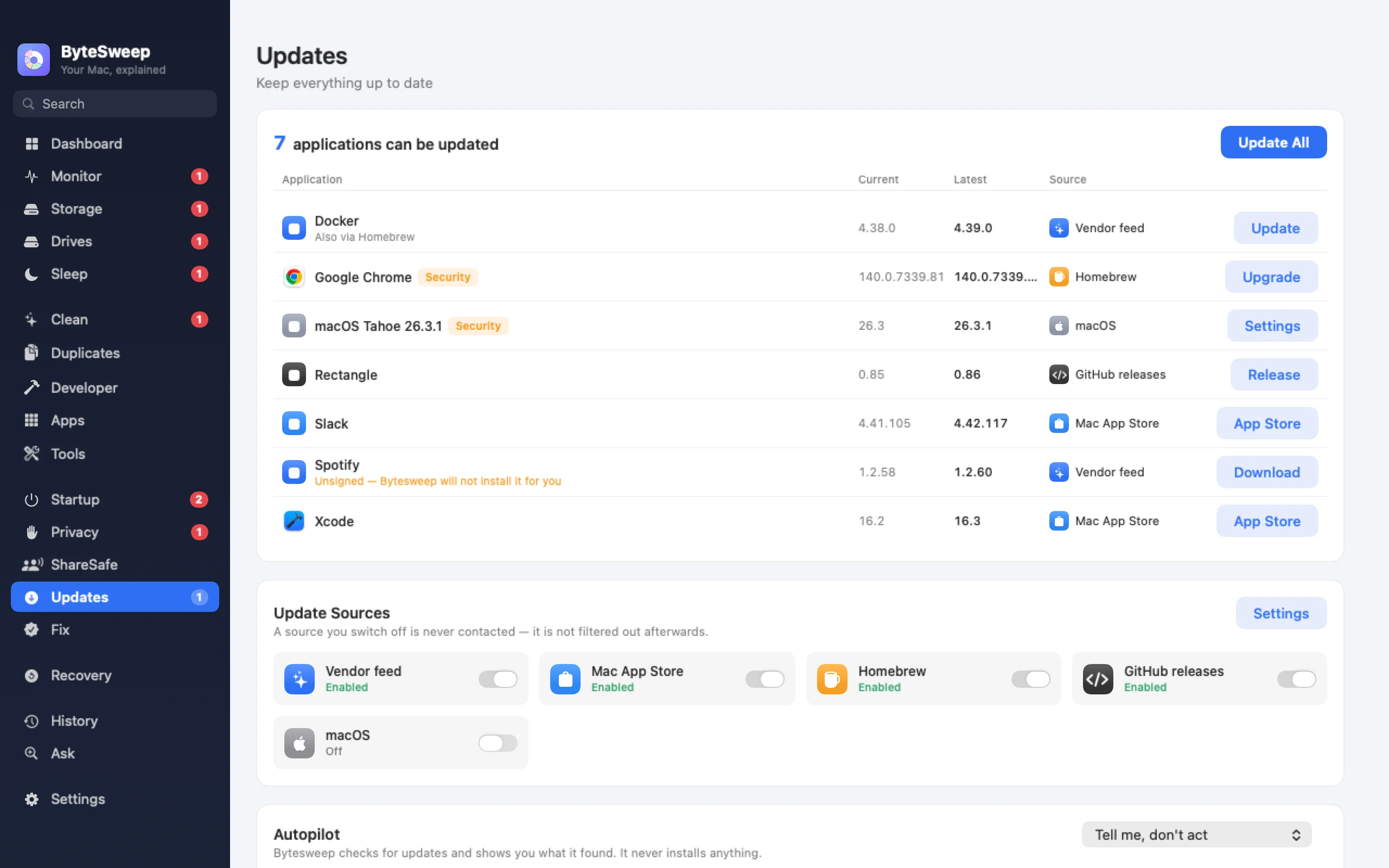Screen dimensions: 1389x868
Task: Click the Rectangle app icon
Action: point(294,374)
